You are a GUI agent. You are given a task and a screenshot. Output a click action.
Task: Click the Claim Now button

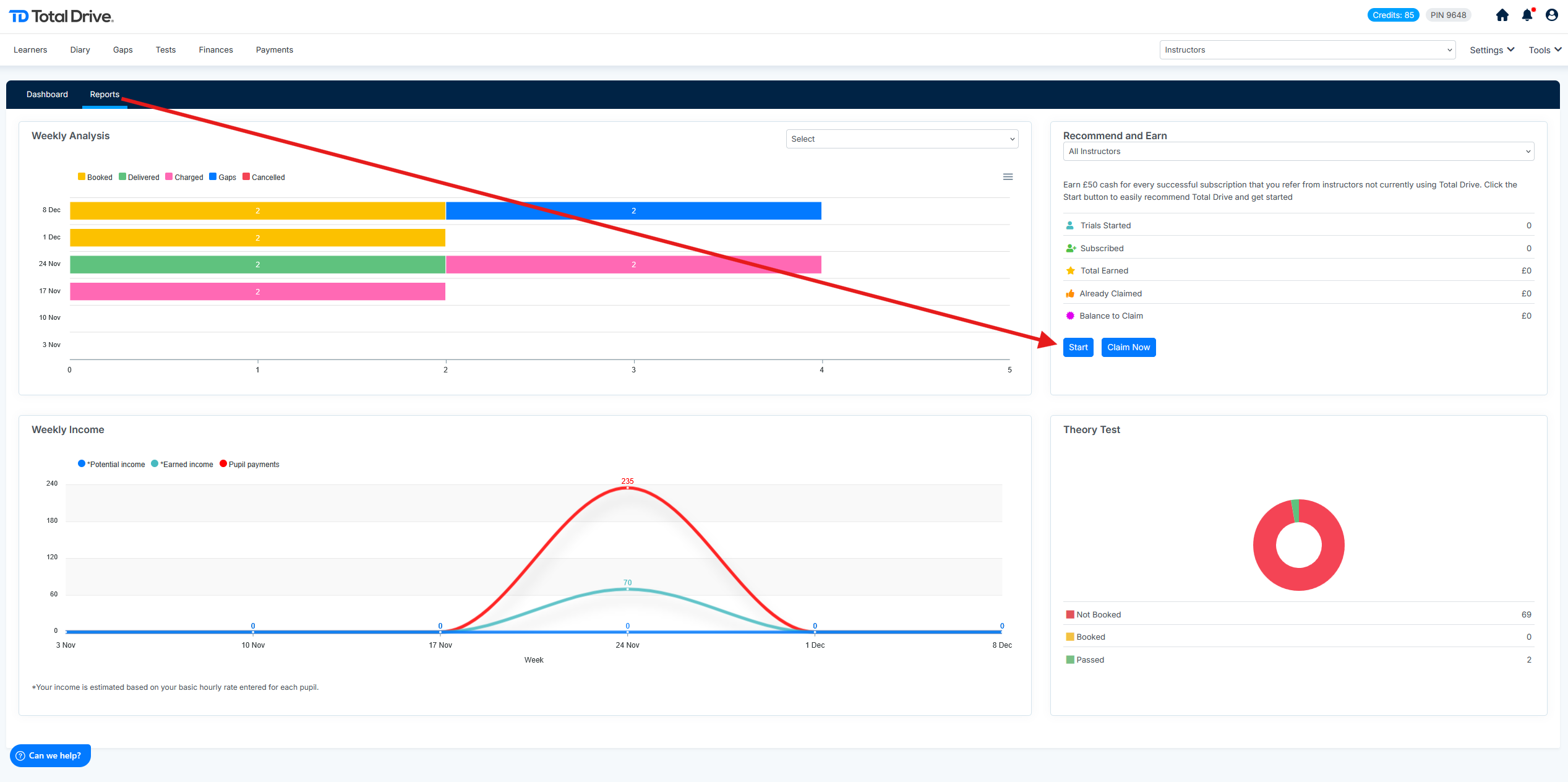tap(1128, 348)
